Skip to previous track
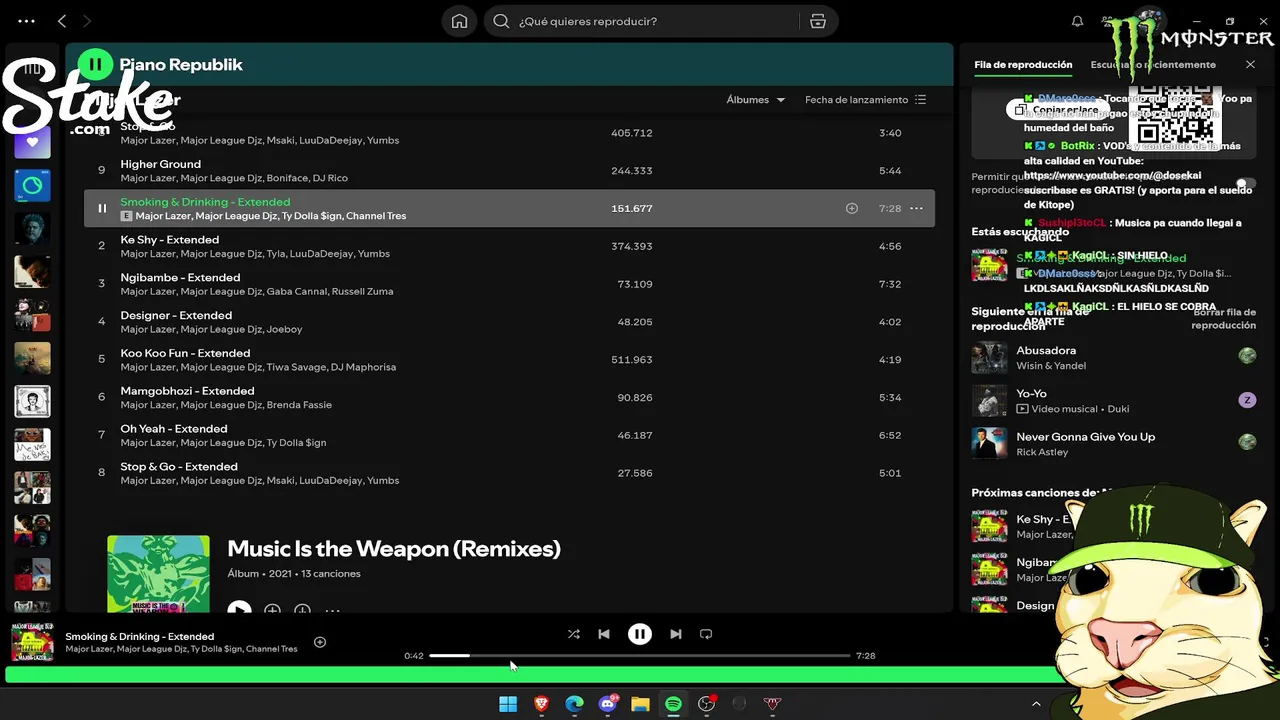This screenshot has height=720, width=1280. point(604,634)
